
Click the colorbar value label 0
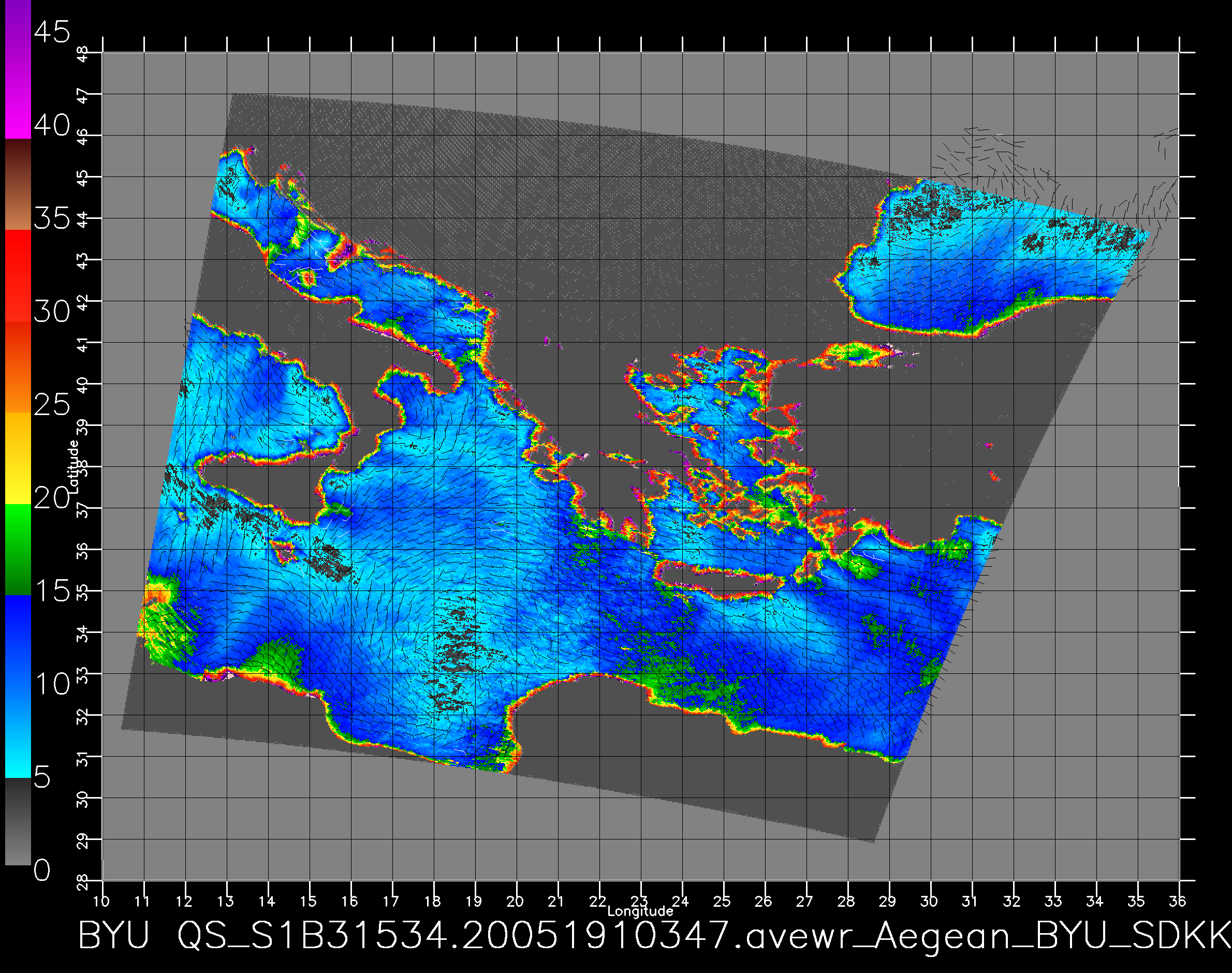[42, 870]
